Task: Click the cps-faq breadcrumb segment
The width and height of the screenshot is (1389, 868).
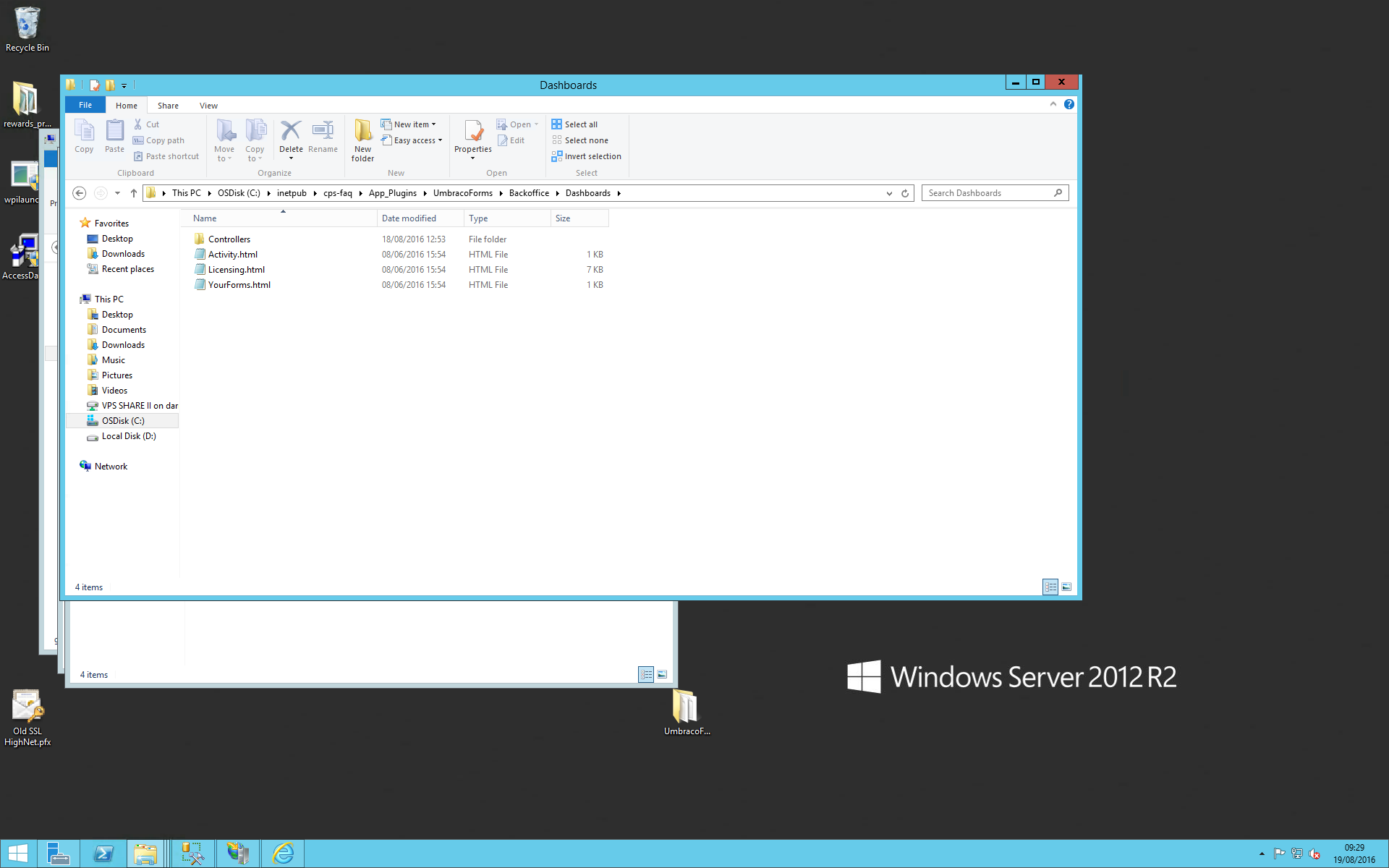Action: click(x=338, y=193)
